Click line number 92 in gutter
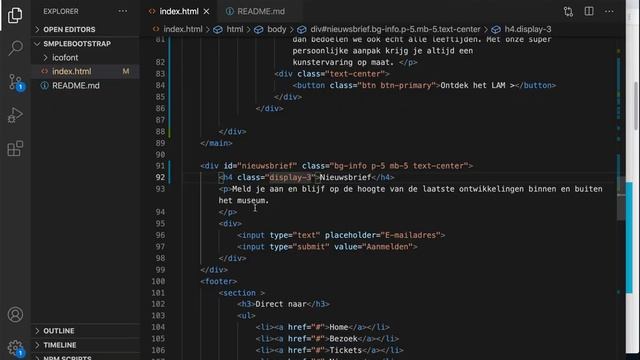The width and height of the screenshot is (640, 360). click(160, 177)
